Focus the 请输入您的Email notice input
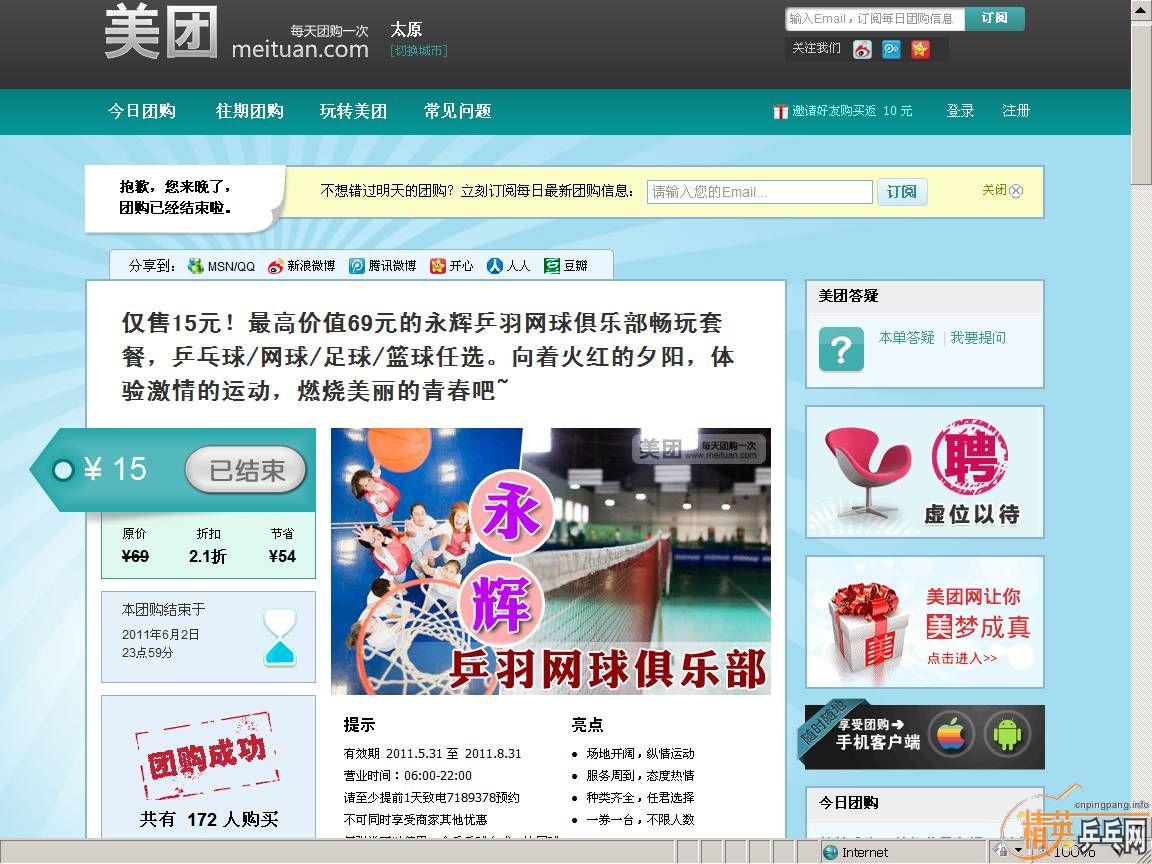Viewport: 1152px width, 864px height. click(x=760, y=192)
